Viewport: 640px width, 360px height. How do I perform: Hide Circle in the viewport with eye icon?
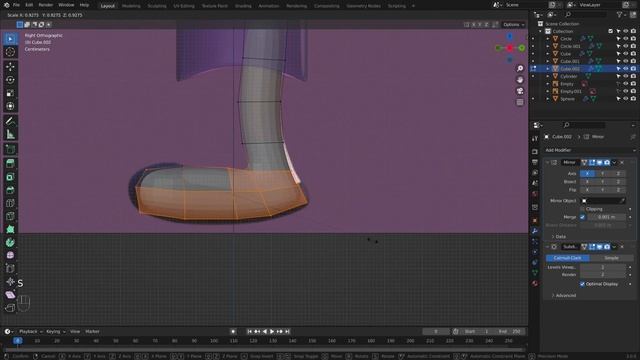[x=626, y=39]
